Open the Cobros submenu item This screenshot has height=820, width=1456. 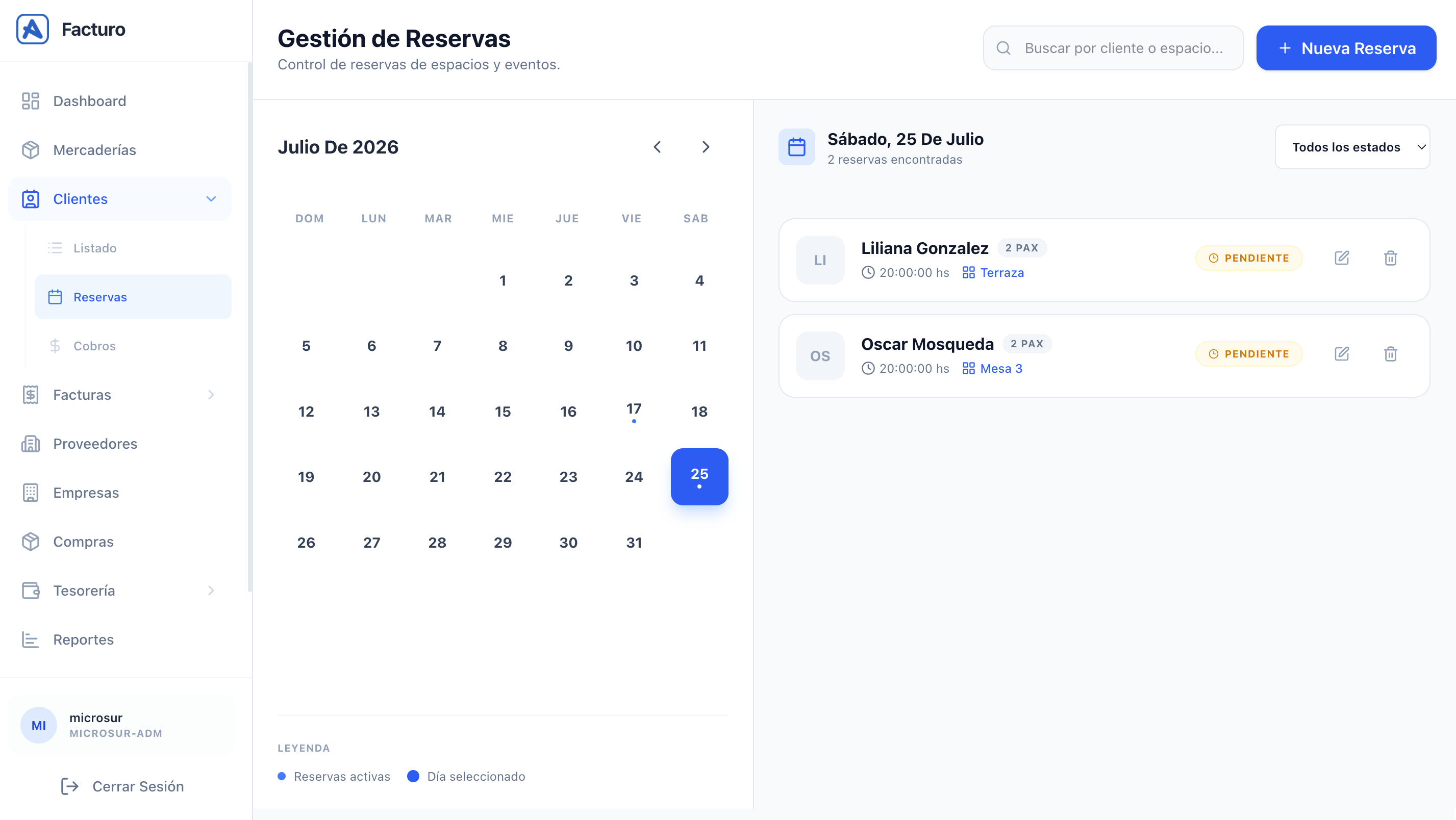[133, 346]
